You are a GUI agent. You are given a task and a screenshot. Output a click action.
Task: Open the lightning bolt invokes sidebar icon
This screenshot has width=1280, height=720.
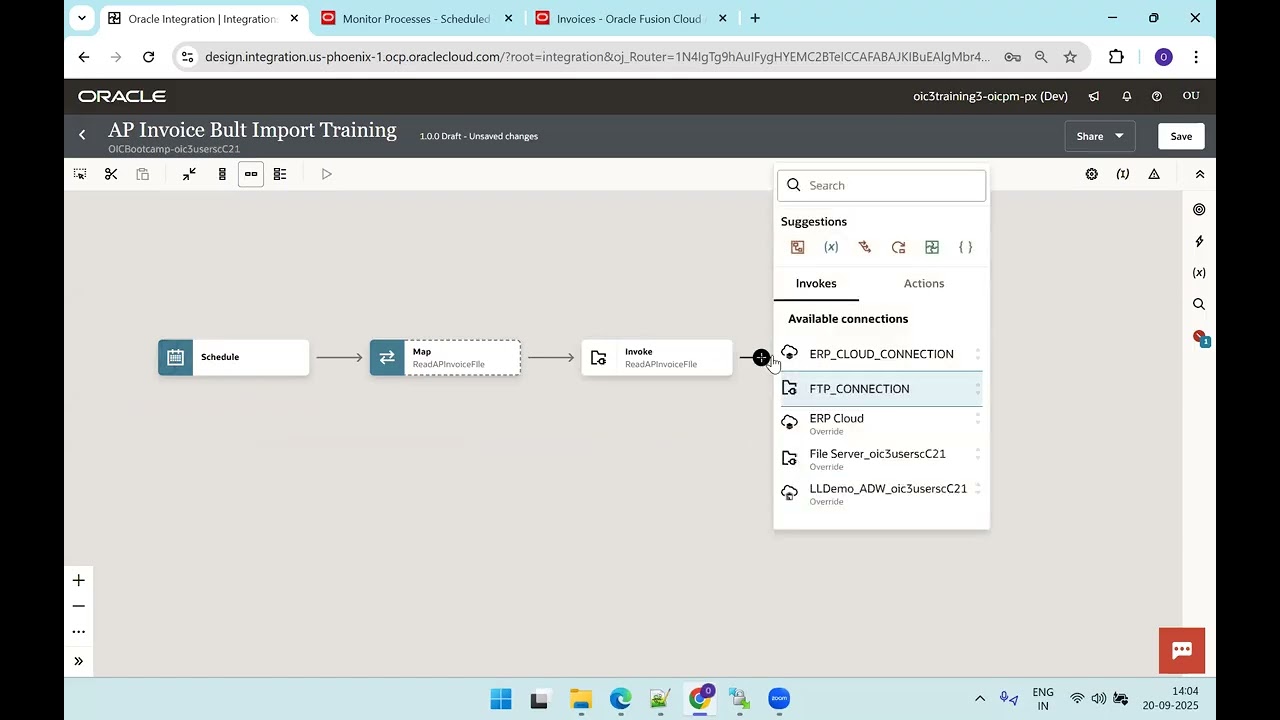click(x=1199, y=241)
